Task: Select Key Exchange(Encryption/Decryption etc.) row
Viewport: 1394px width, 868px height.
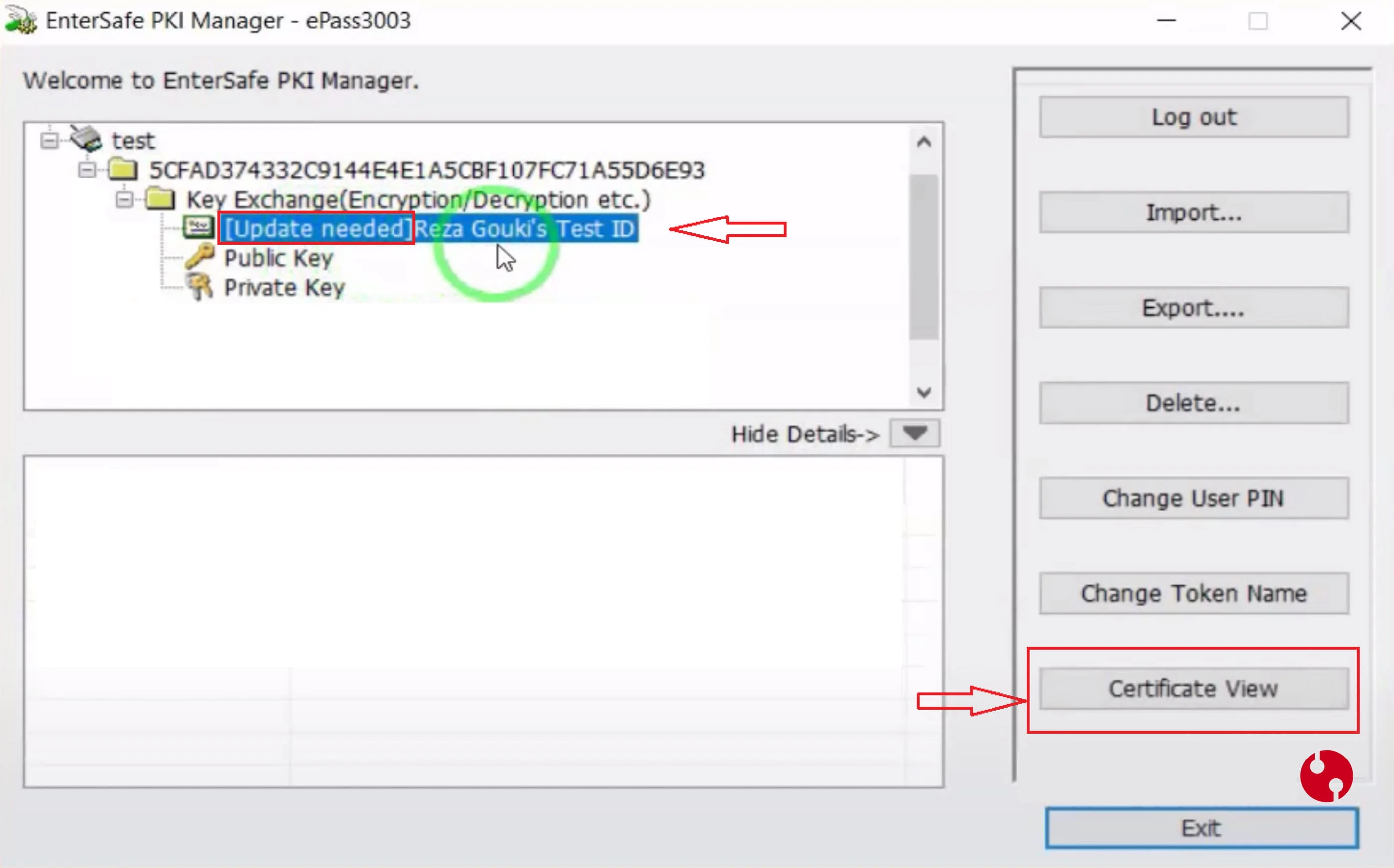Action: 419,200
